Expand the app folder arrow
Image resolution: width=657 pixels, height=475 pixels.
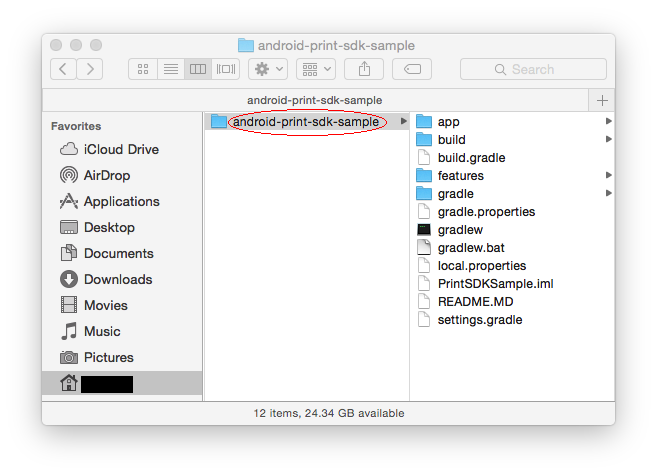coord(608,121)
